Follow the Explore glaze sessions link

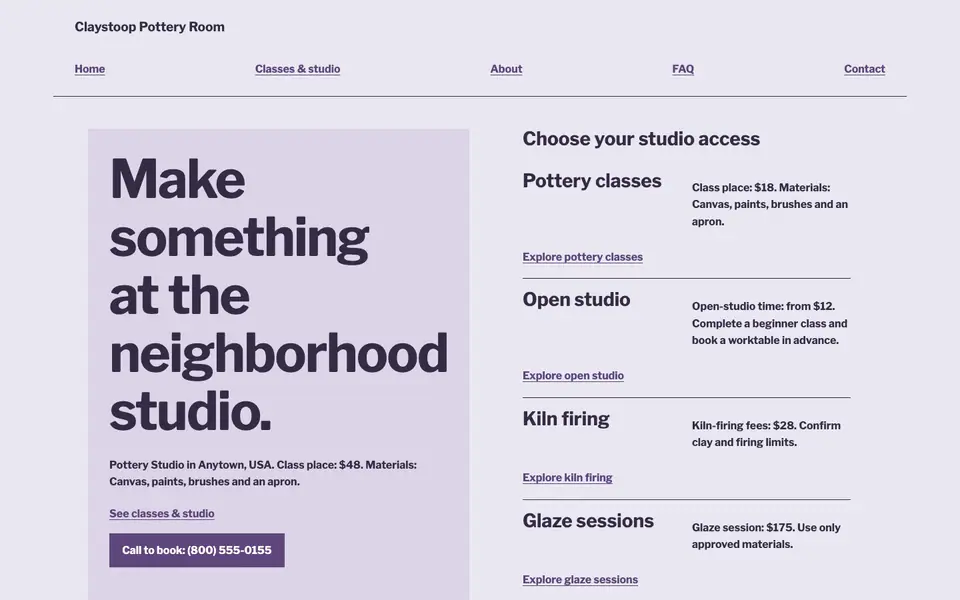(580, 580)
